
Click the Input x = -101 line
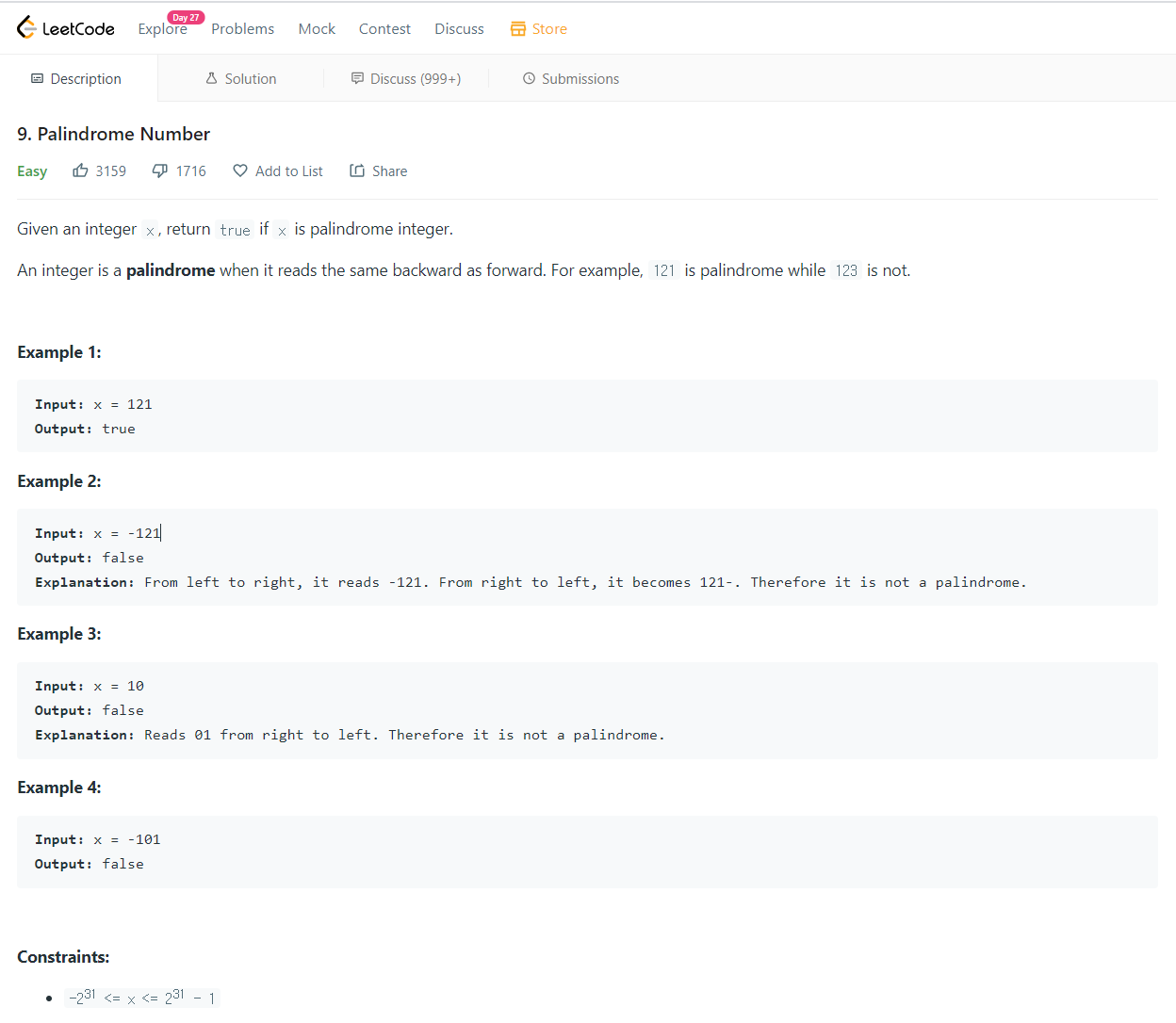pyautogui.click(x=98, y=839)
